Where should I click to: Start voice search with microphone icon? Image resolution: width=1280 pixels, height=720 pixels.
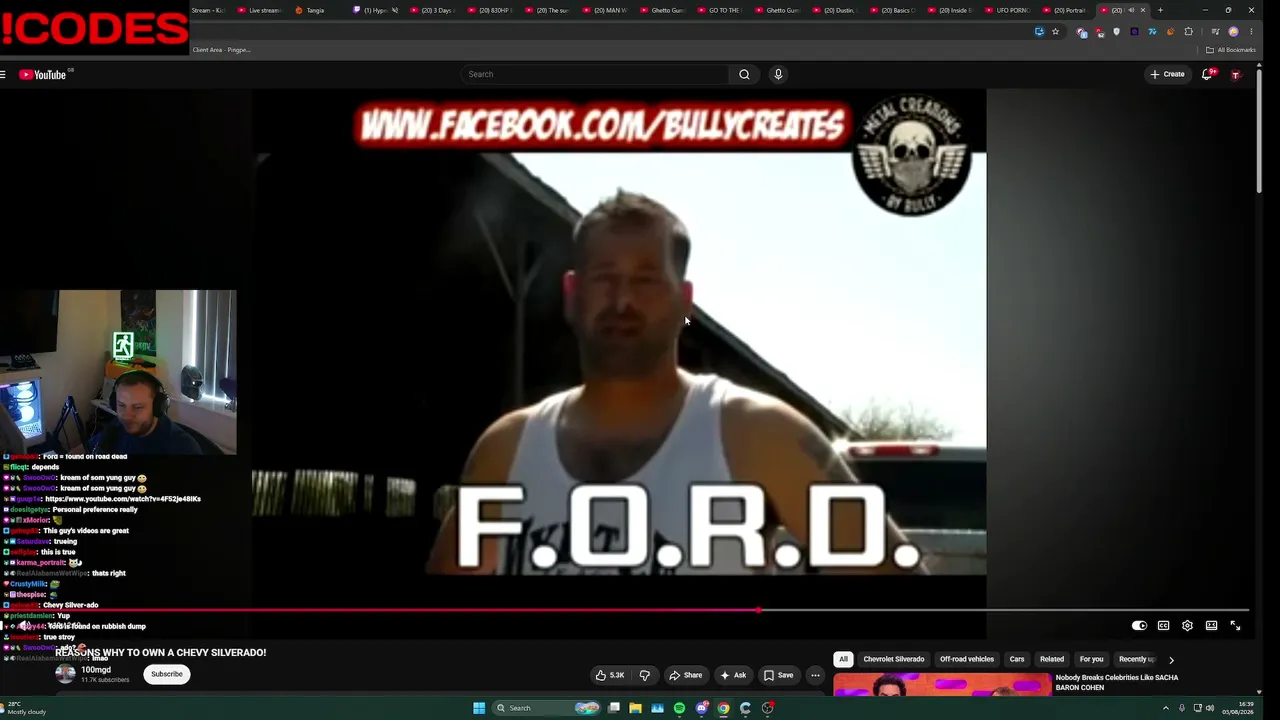point(778,74)
